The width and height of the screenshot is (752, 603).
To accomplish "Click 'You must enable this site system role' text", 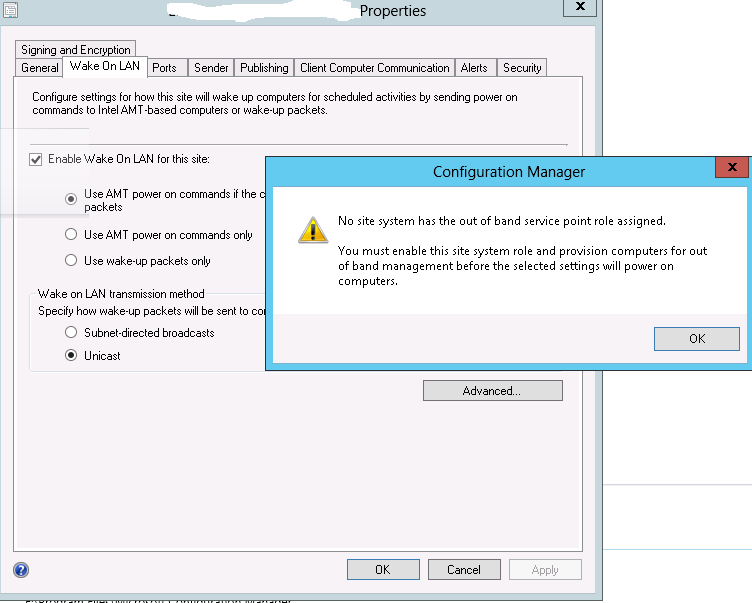I will [x=522, y=266].
